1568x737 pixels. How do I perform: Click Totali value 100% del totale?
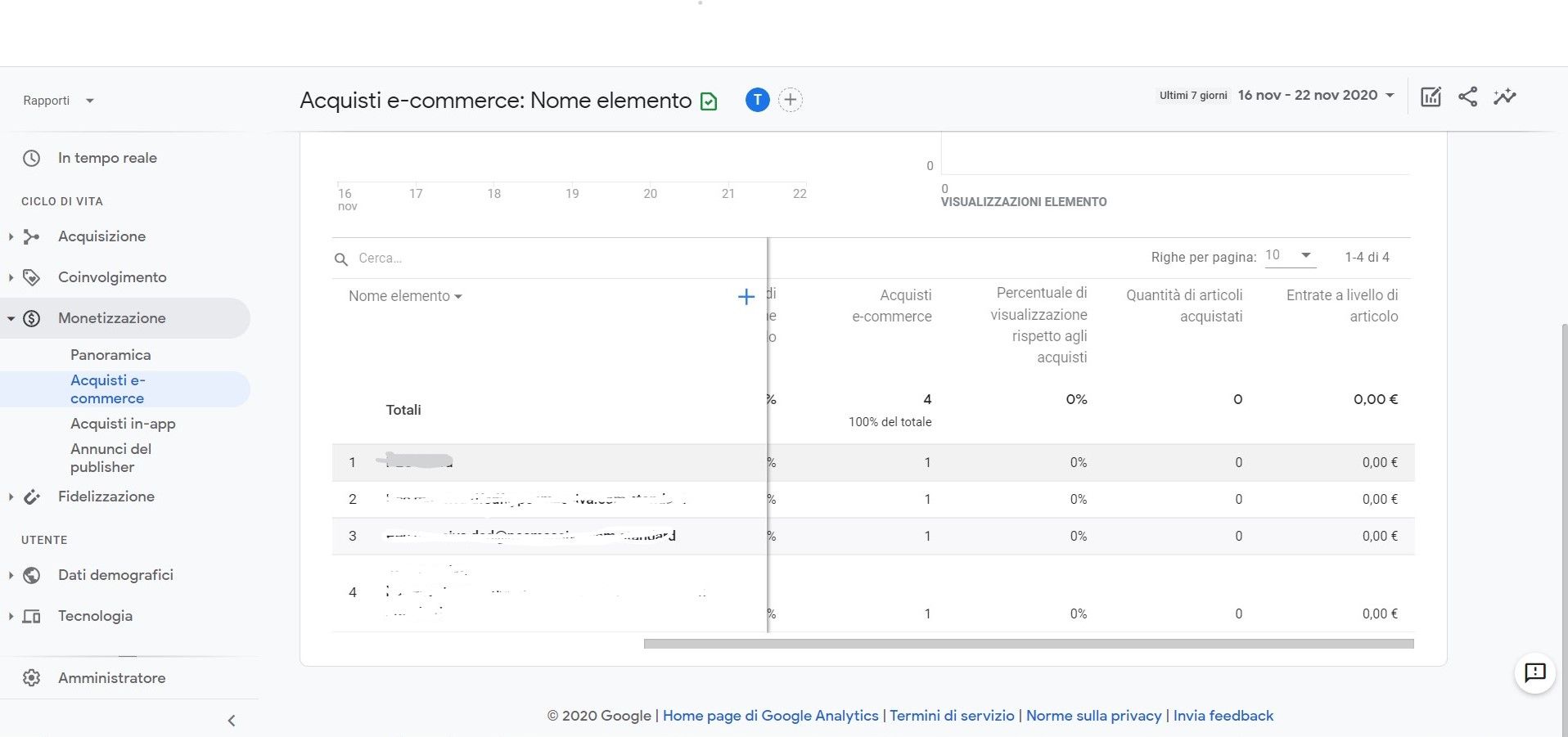(x=890, y=422)
